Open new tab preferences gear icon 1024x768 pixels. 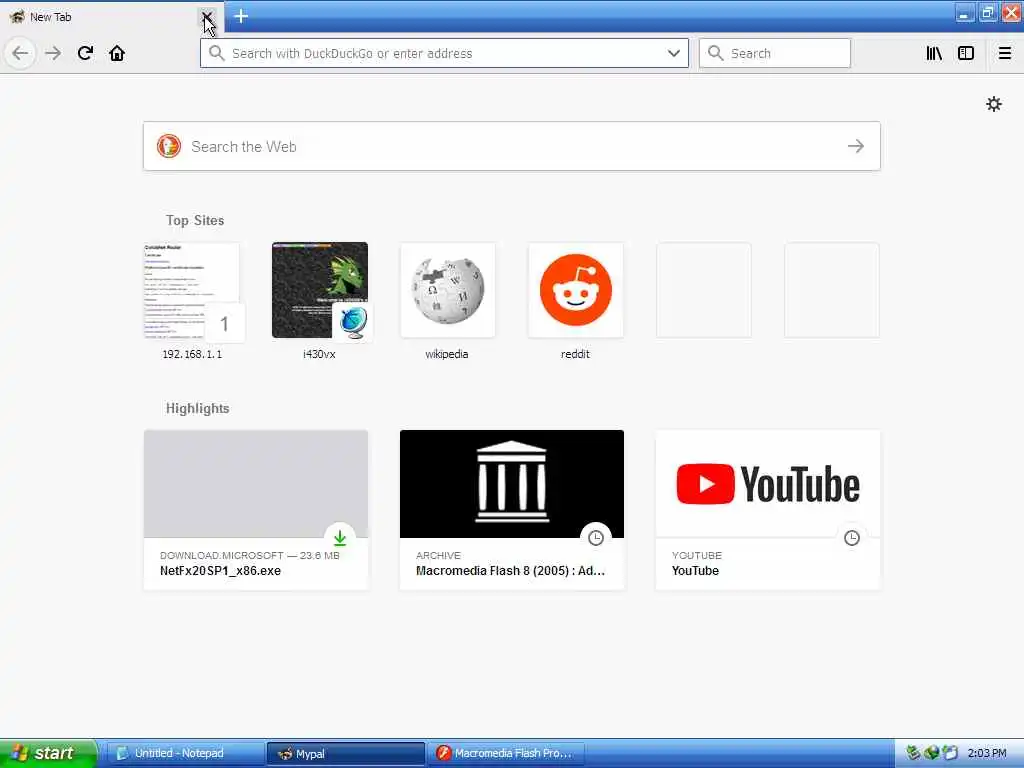point(994,104)
